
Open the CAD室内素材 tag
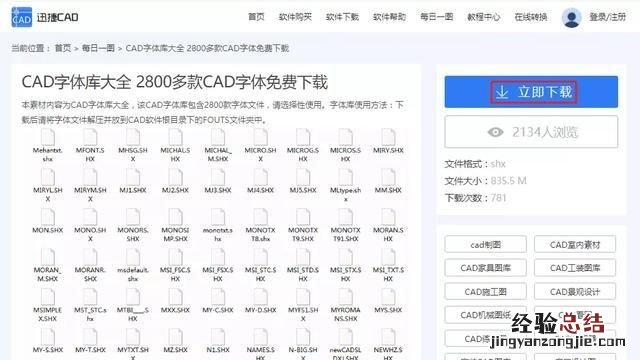575,244
